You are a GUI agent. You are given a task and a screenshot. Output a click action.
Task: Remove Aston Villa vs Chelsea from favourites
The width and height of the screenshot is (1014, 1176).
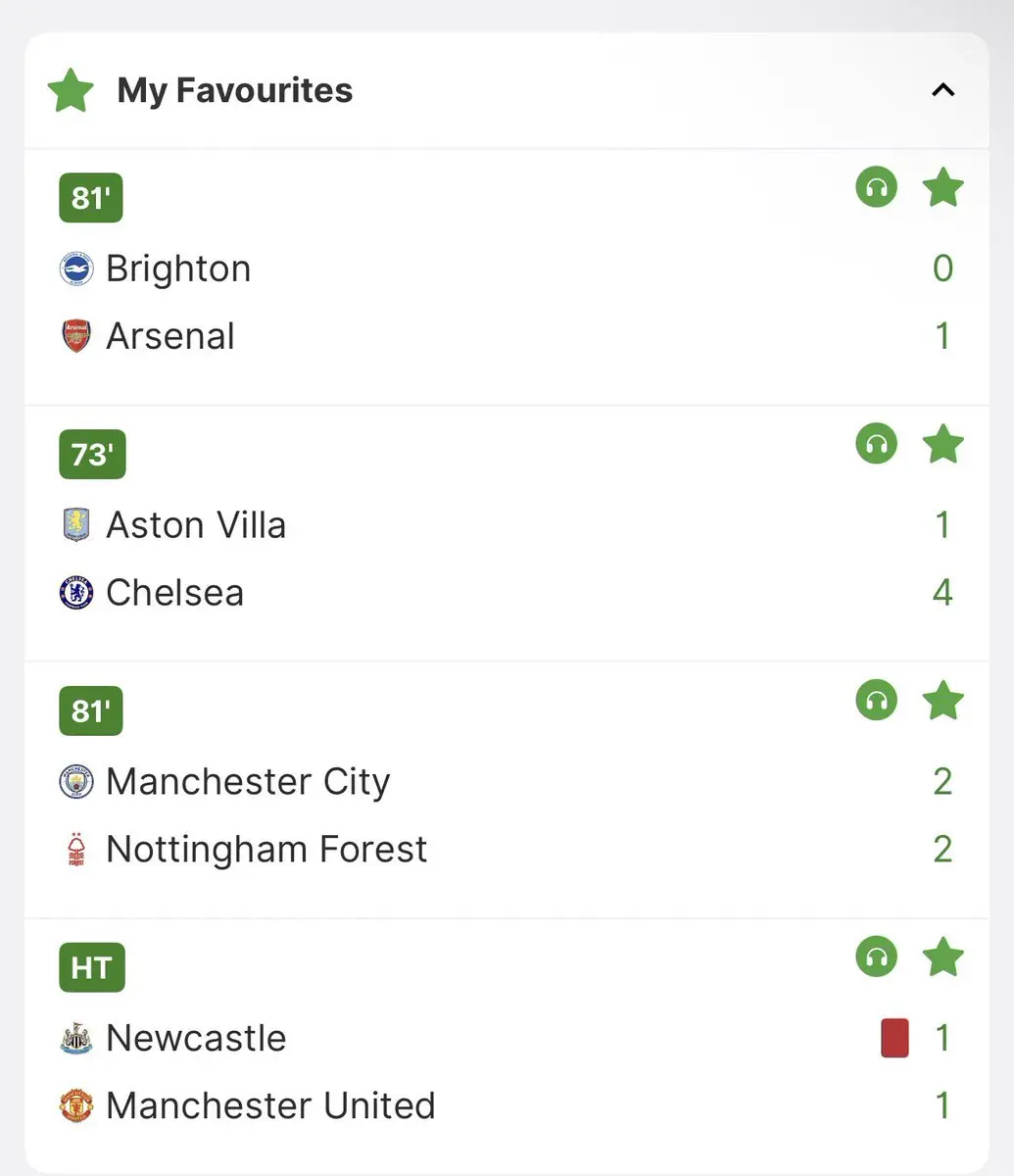coord(942,444)
